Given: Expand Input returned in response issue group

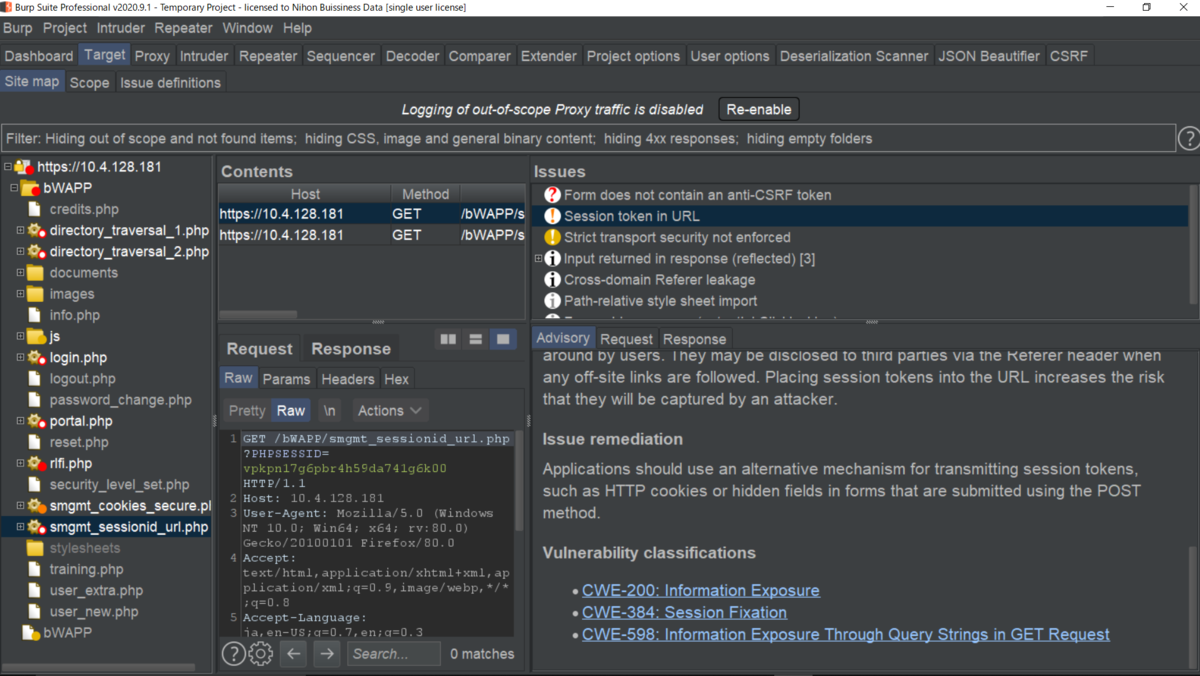Looking at the screenshot, I should click(538, 258).
